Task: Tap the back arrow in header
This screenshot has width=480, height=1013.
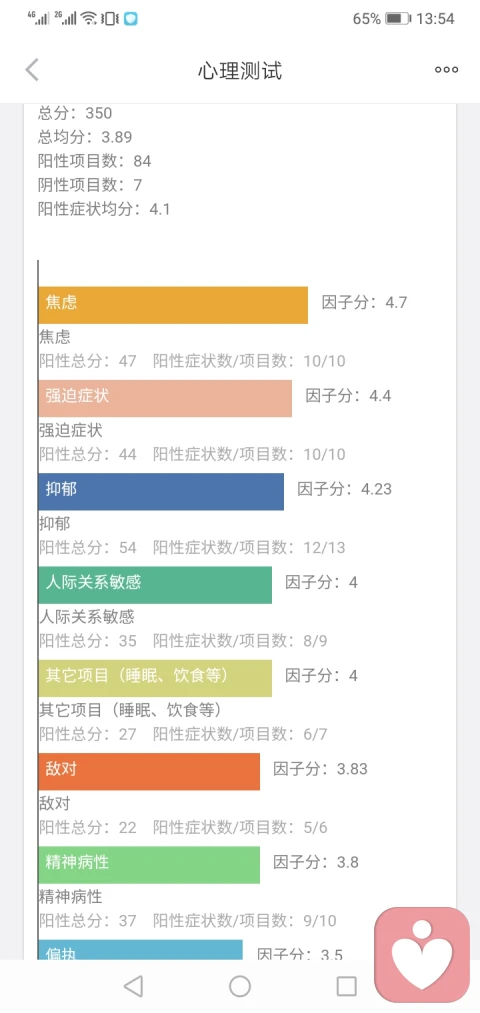Action: (x=32, y=70)
